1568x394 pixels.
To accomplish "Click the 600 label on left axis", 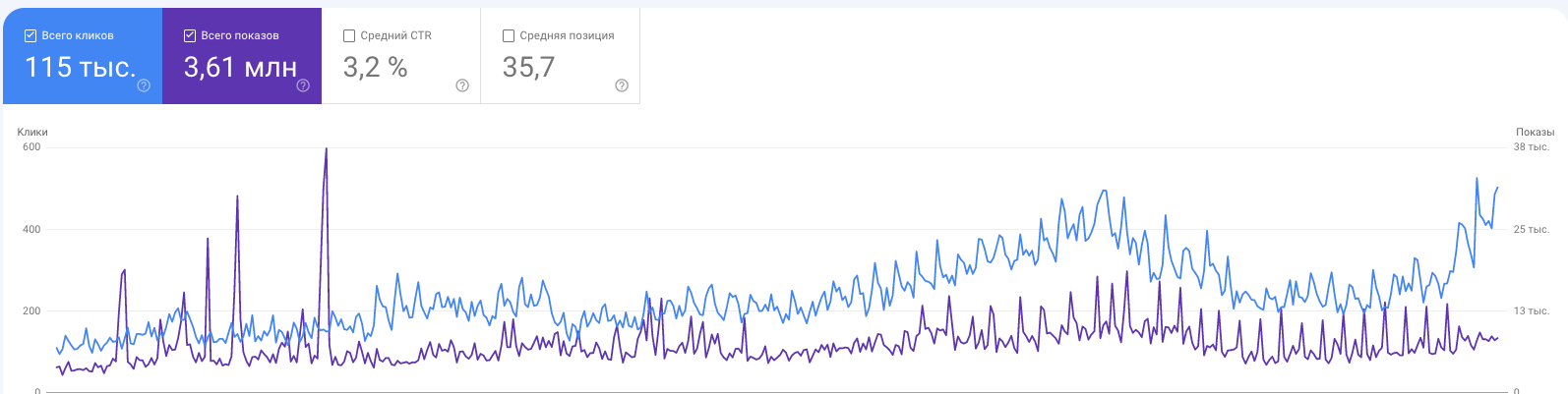I will (x=31, y=147).
